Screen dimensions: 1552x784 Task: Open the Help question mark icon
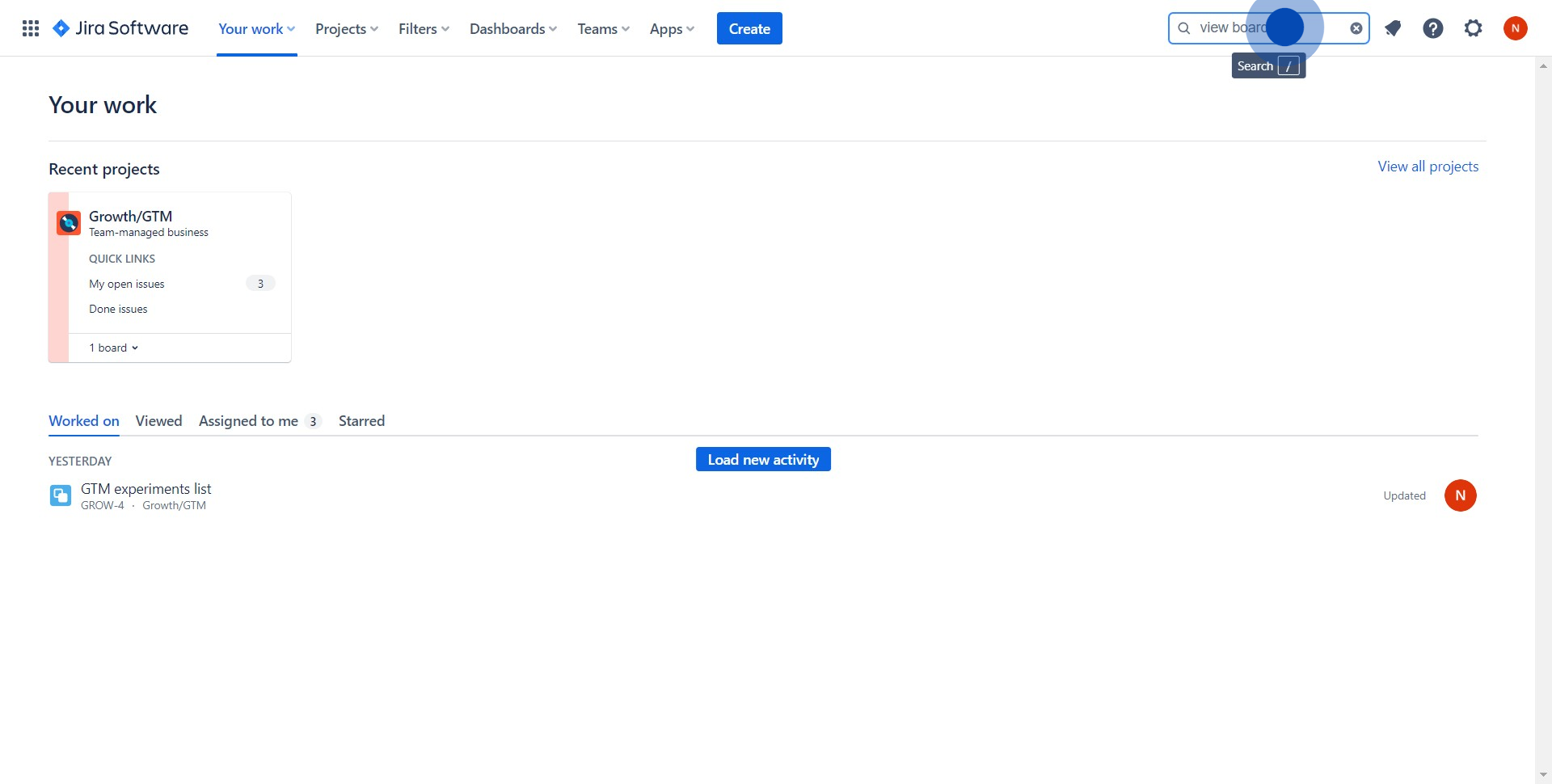click(1433, 28)
